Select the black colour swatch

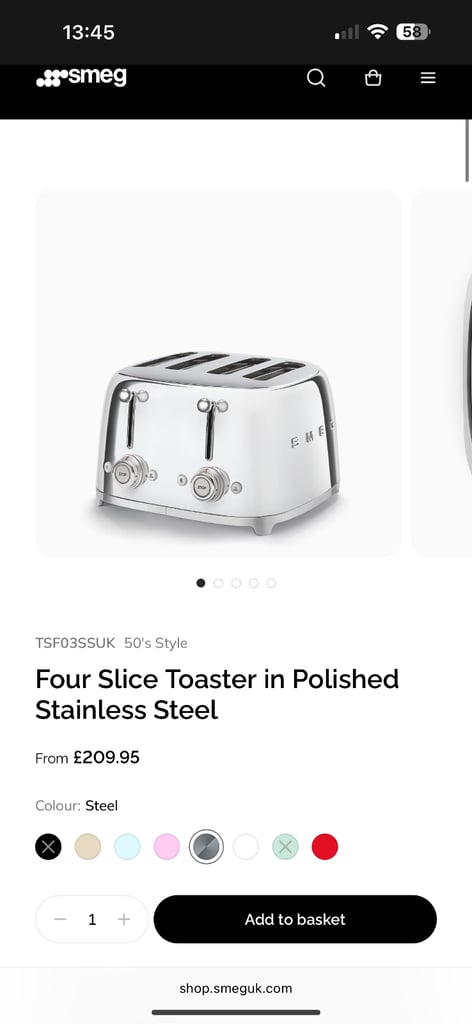48,847
